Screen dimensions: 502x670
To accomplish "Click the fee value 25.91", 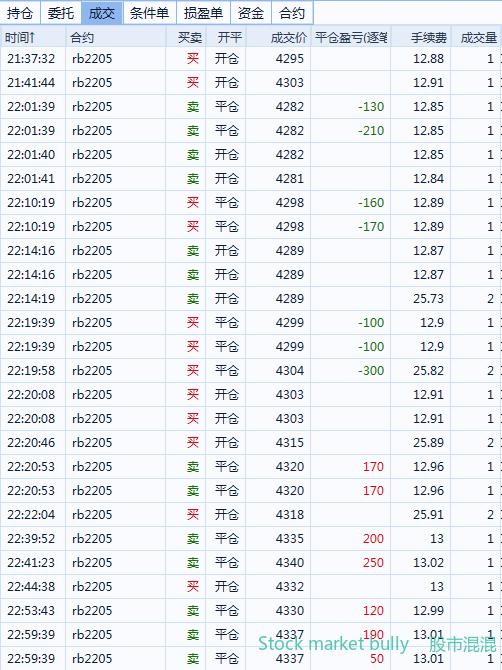I will tap(429, 514).
